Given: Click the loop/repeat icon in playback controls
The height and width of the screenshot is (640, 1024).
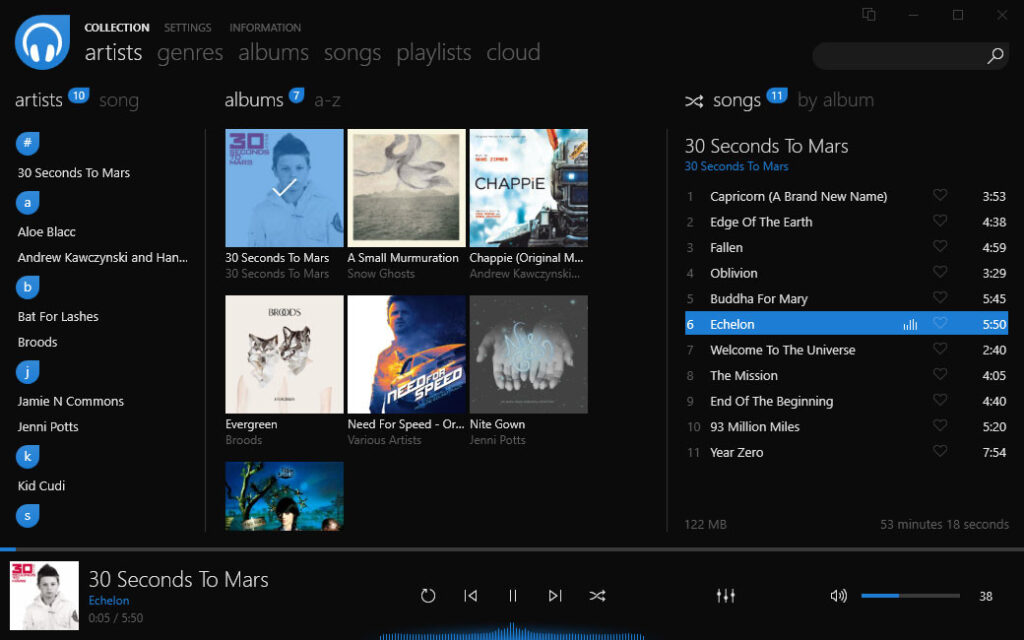Looking at the screenshot, I should [428, 595].
